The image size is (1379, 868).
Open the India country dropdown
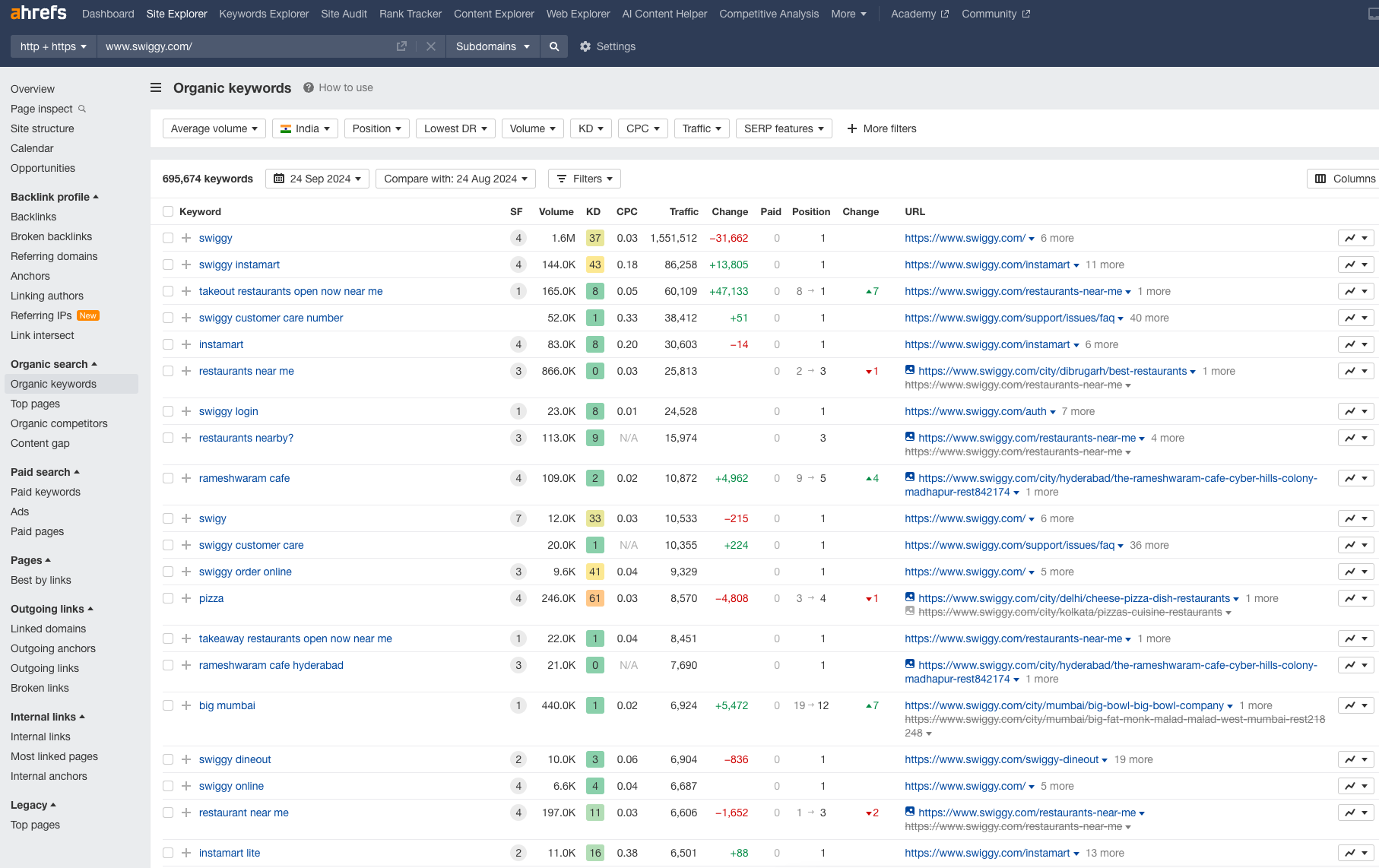(x=305, y=128)
